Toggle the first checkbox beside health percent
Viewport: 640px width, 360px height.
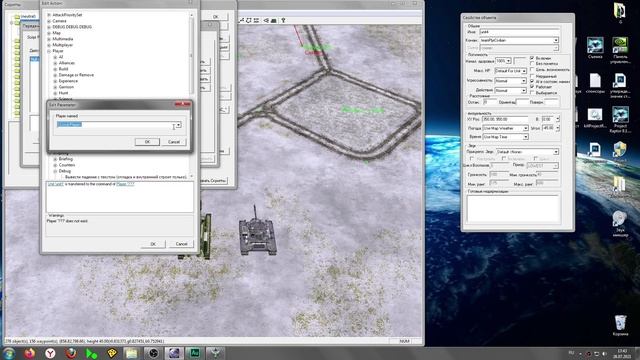coord(532,58)
